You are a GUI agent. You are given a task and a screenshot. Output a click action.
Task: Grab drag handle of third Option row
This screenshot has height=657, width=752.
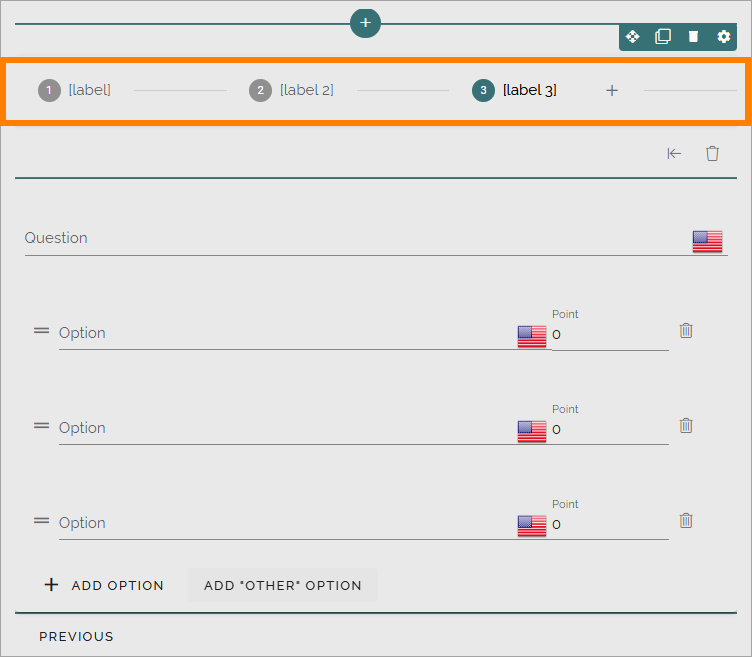point(41,521)
